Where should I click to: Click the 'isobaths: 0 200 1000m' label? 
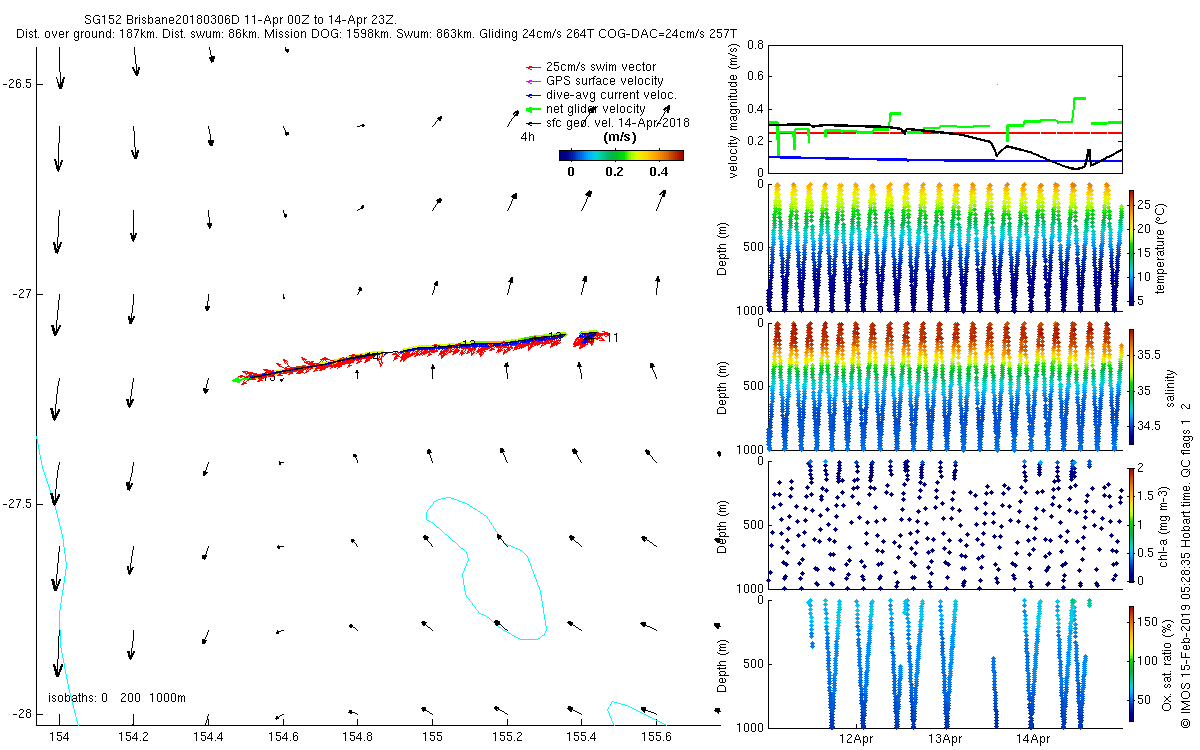(x=117, y=698)
